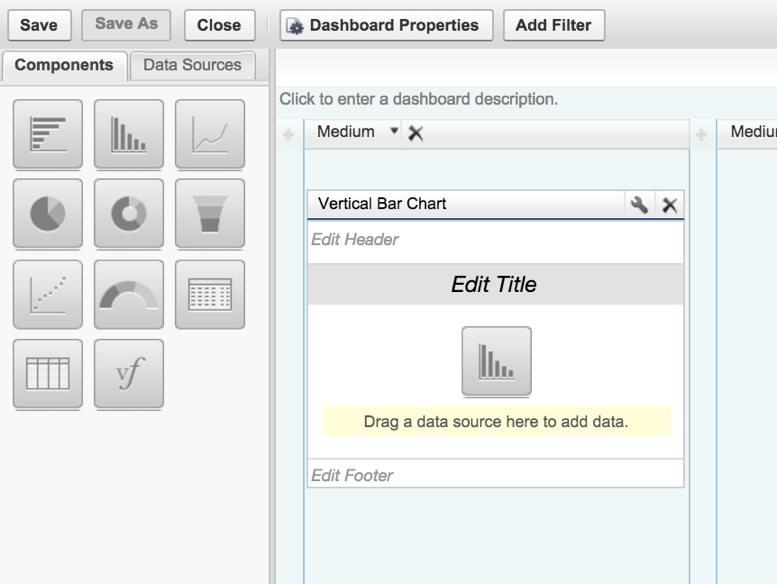Select the scatter chart component

(48, 294)
